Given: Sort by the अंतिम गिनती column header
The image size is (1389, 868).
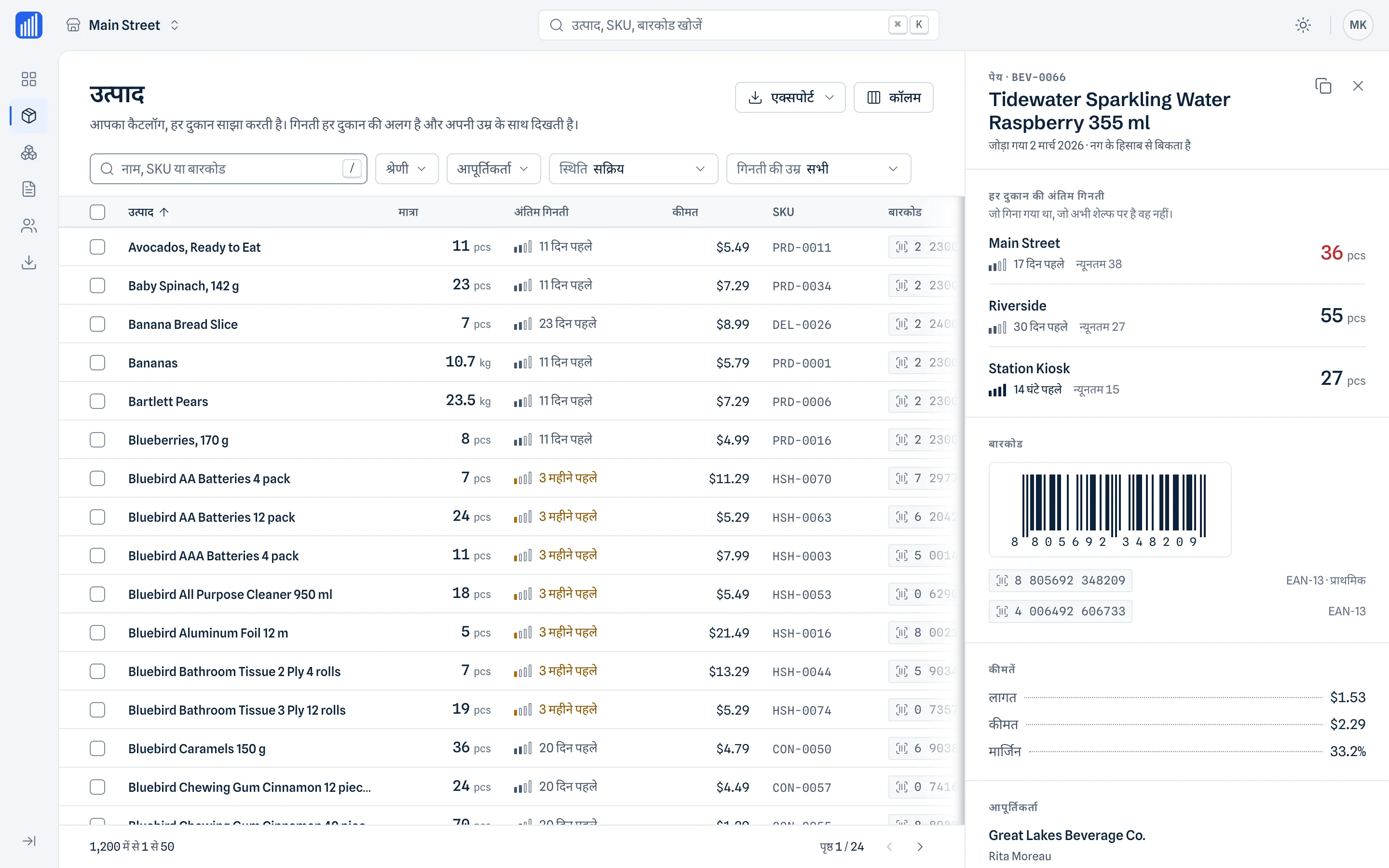Looking at the screenshot, I should click(541, 212).
